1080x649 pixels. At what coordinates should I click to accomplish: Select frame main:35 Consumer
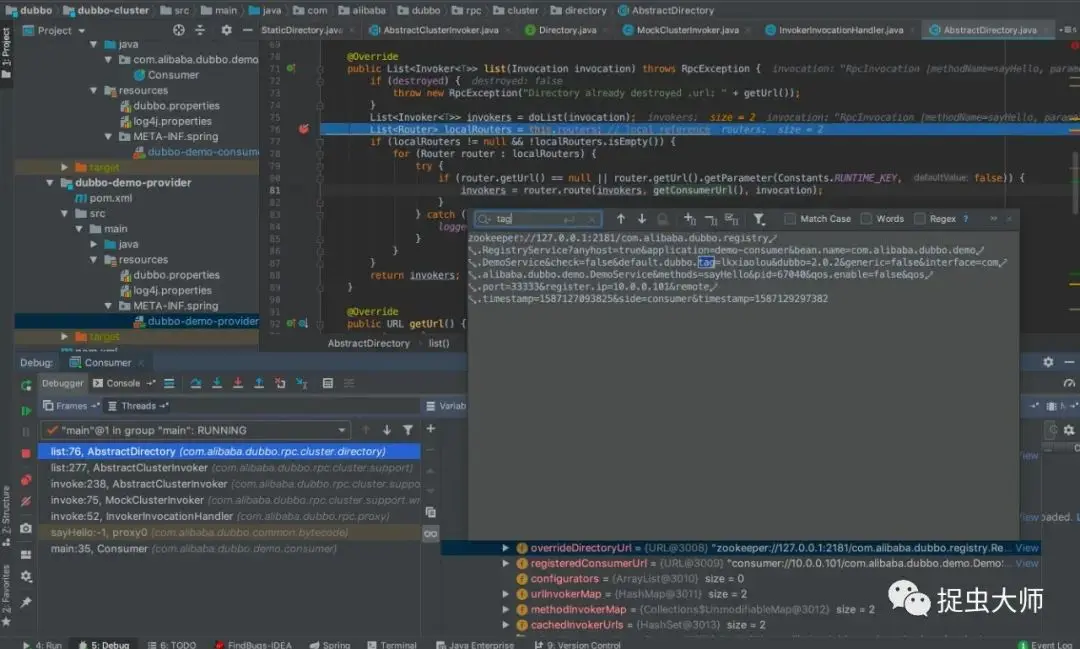tap(229, 549)
